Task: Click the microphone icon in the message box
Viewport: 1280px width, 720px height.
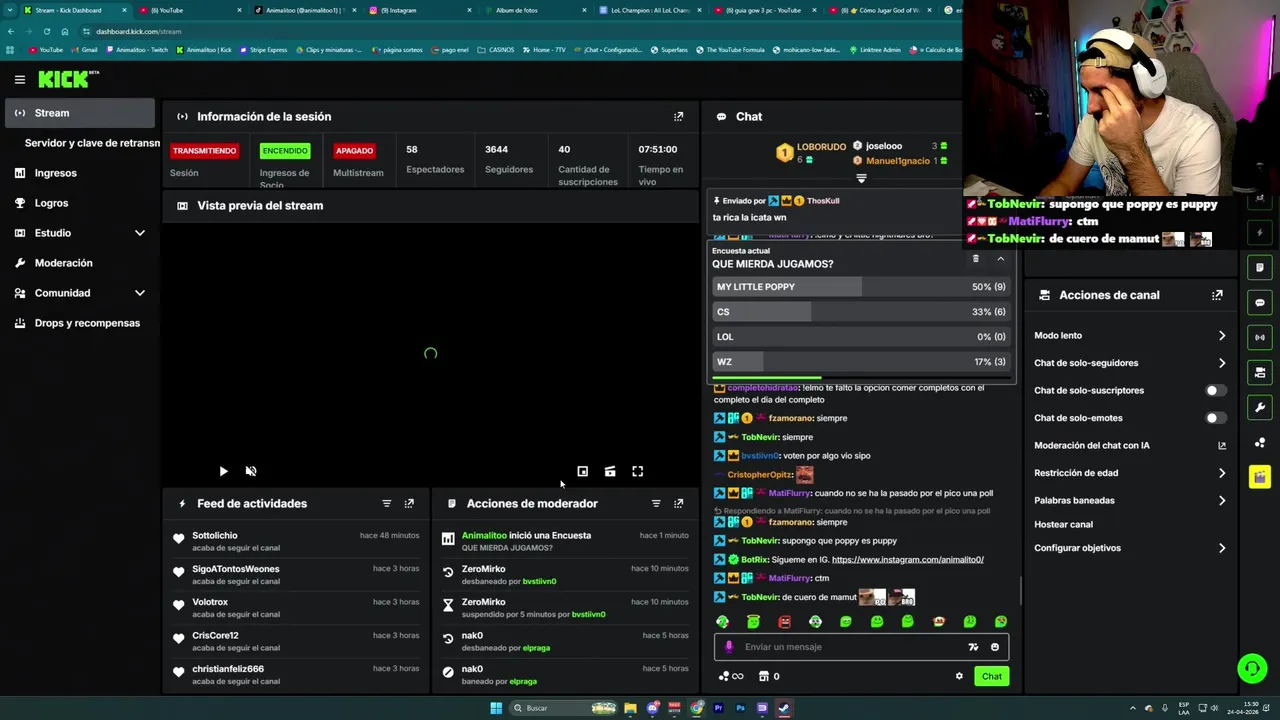Action: tap(729, 647)
